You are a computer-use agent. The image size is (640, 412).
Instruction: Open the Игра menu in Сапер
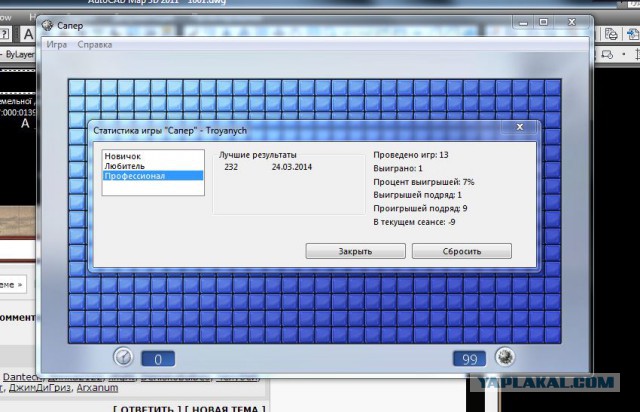pyautogui.click(x=56, y=45)
